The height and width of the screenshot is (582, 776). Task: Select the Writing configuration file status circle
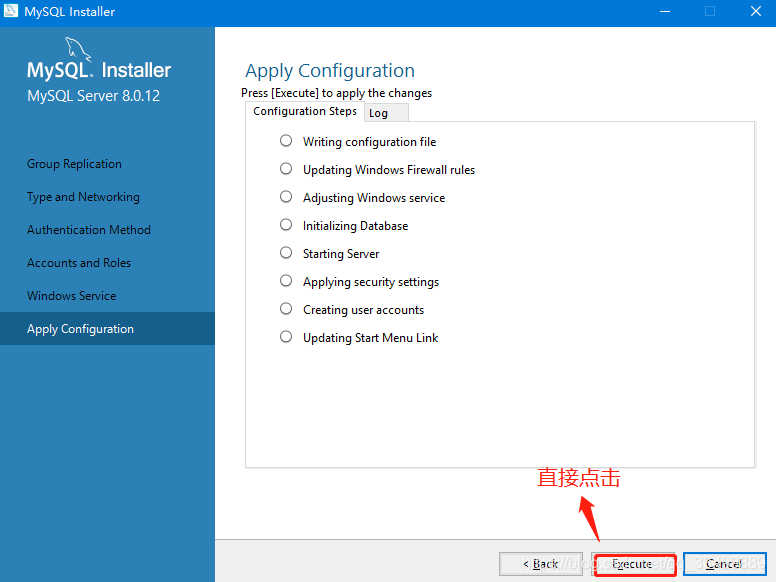(286, 141)
